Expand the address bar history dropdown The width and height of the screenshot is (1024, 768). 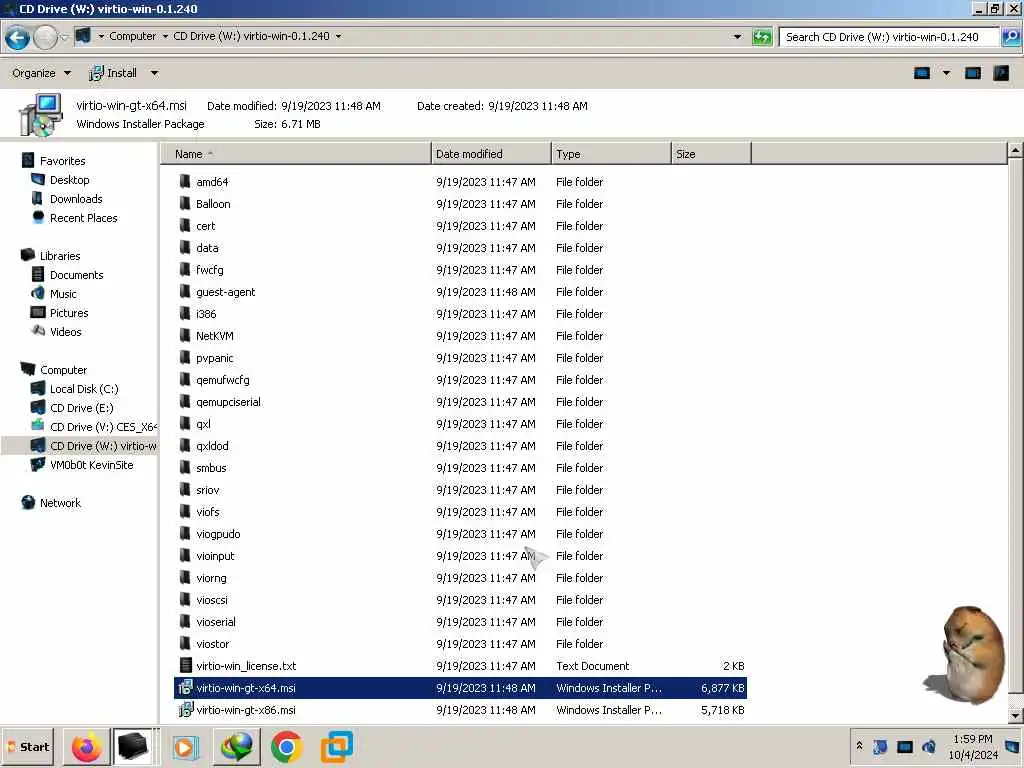pos(737,37)
